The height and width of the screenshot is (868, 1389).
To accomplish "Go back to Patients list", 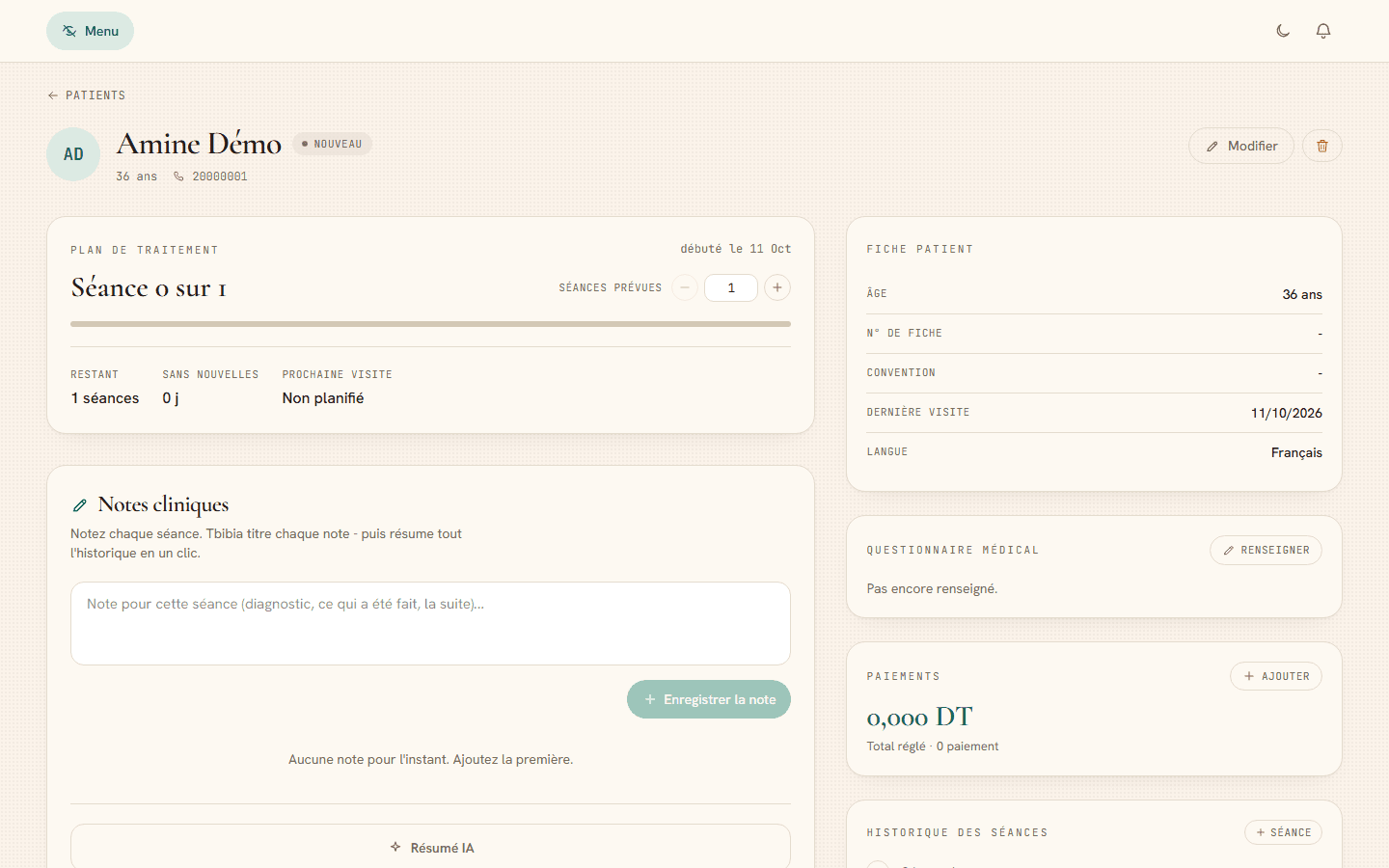I will coord(87,95).
